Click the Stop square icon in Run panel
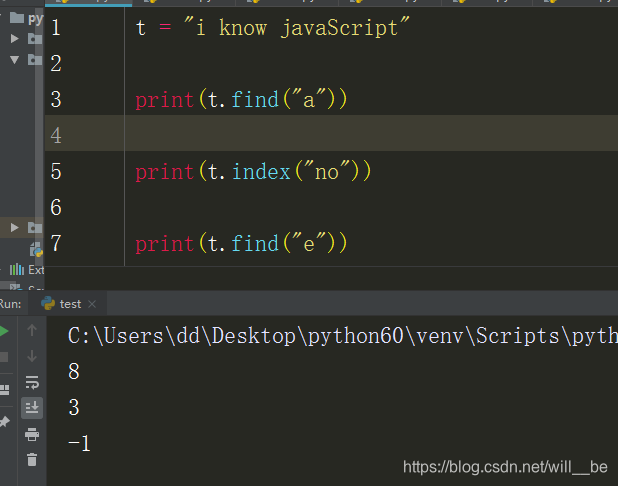This screenshot has height=486, width=618. point(4,357)
